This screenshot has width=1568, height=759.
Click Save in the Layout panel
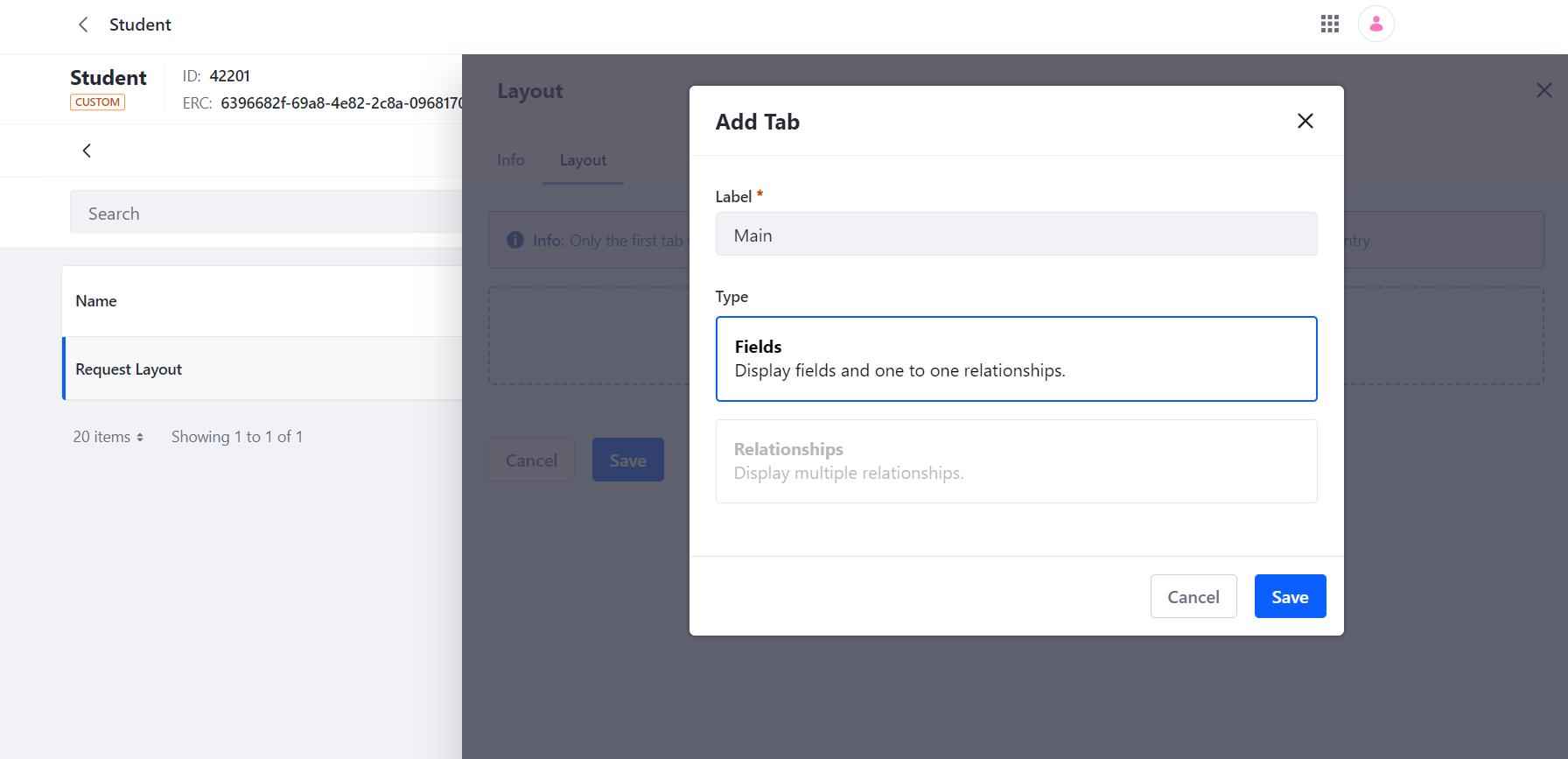(x=627, y=460)
